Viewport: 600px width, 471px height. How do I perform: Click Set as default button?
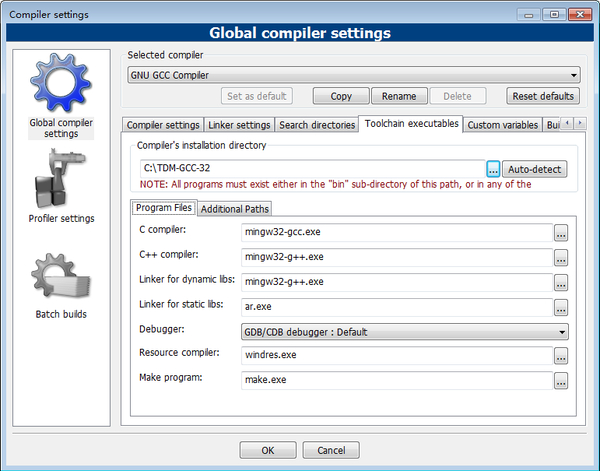click(257, 96)
